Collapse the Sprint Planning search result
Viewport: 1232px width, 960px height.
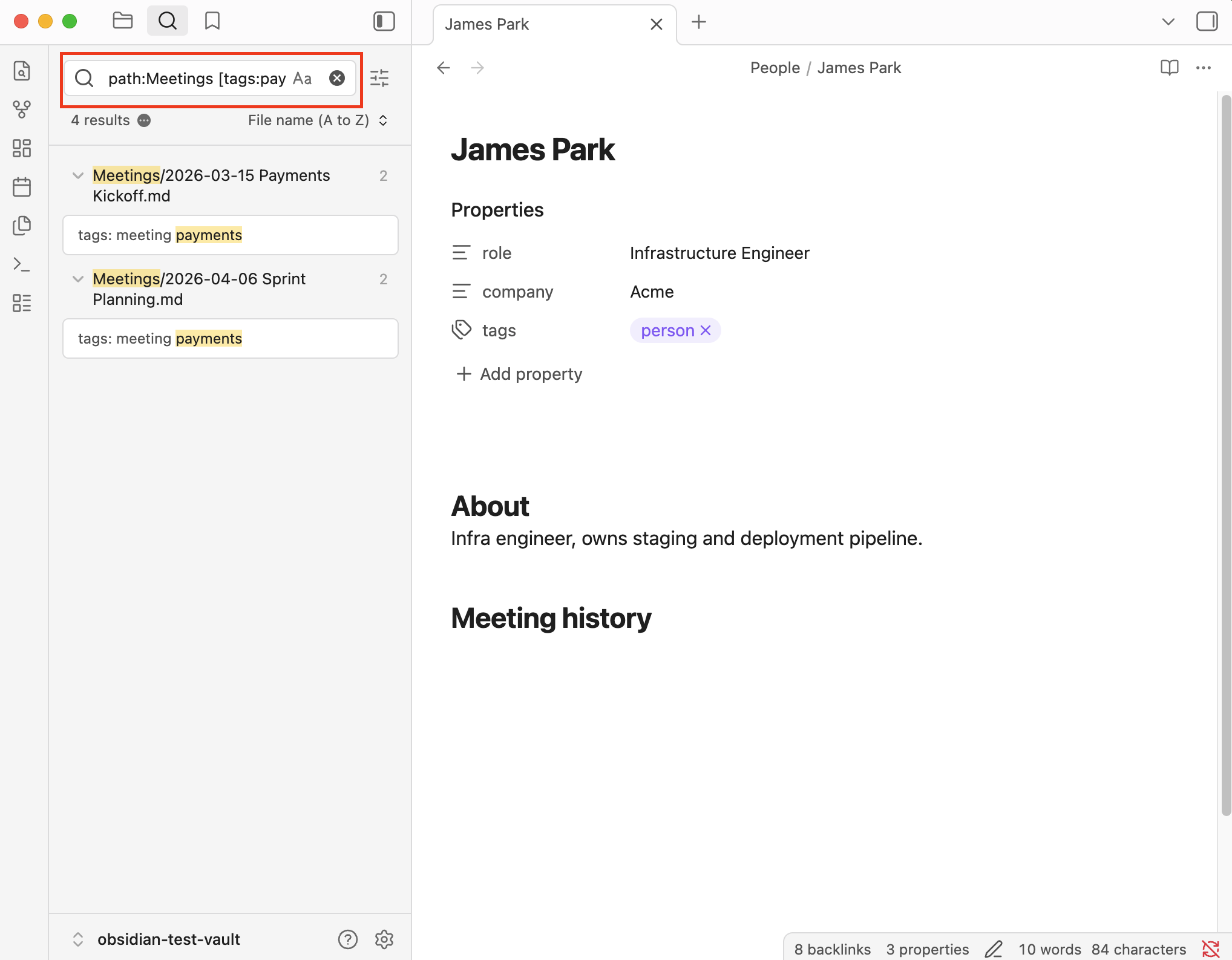(78, 279)
